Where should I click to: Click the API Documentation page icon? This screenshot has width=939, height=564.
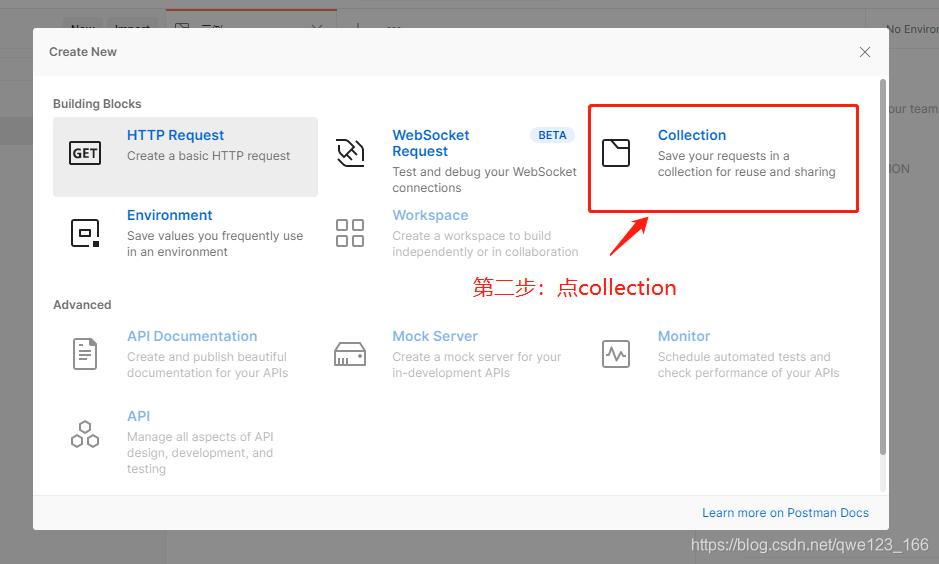pyautogui.click(x=85, y=354)
